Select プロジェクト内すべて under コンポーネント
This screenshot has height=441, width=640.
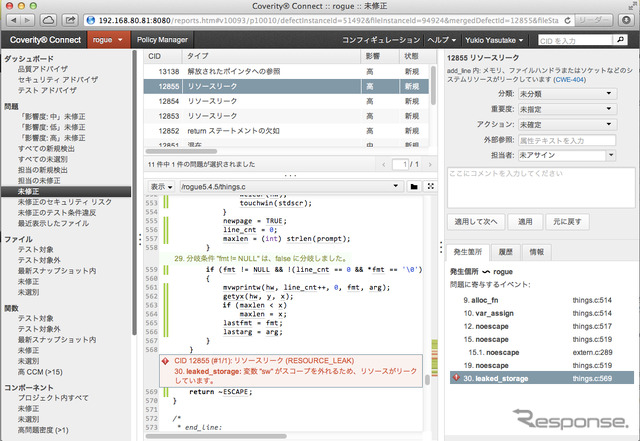coord(53,398)
